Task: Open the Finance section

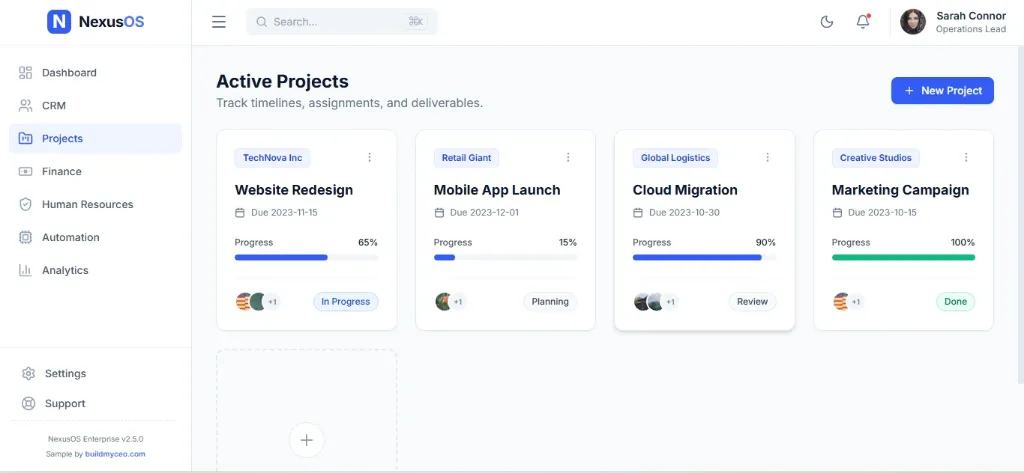Action: click(x=62, y=172)
